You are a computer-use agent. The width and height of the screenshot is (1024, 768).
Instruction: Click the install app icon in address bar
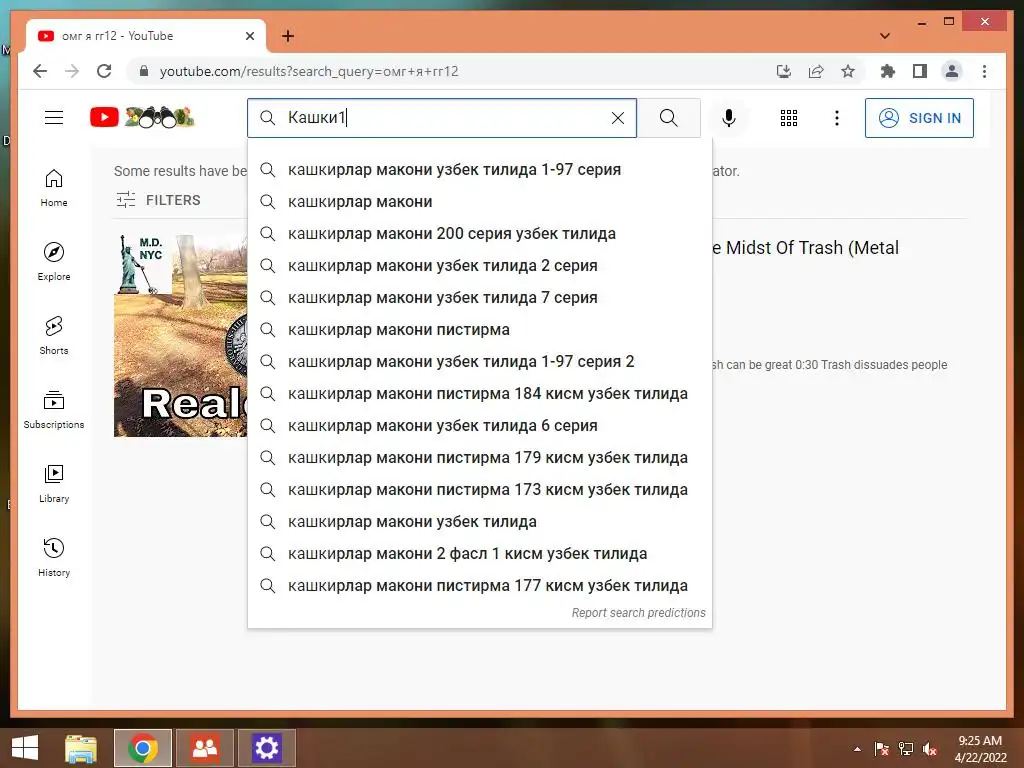pyautogui.click(x=784, y=71)
